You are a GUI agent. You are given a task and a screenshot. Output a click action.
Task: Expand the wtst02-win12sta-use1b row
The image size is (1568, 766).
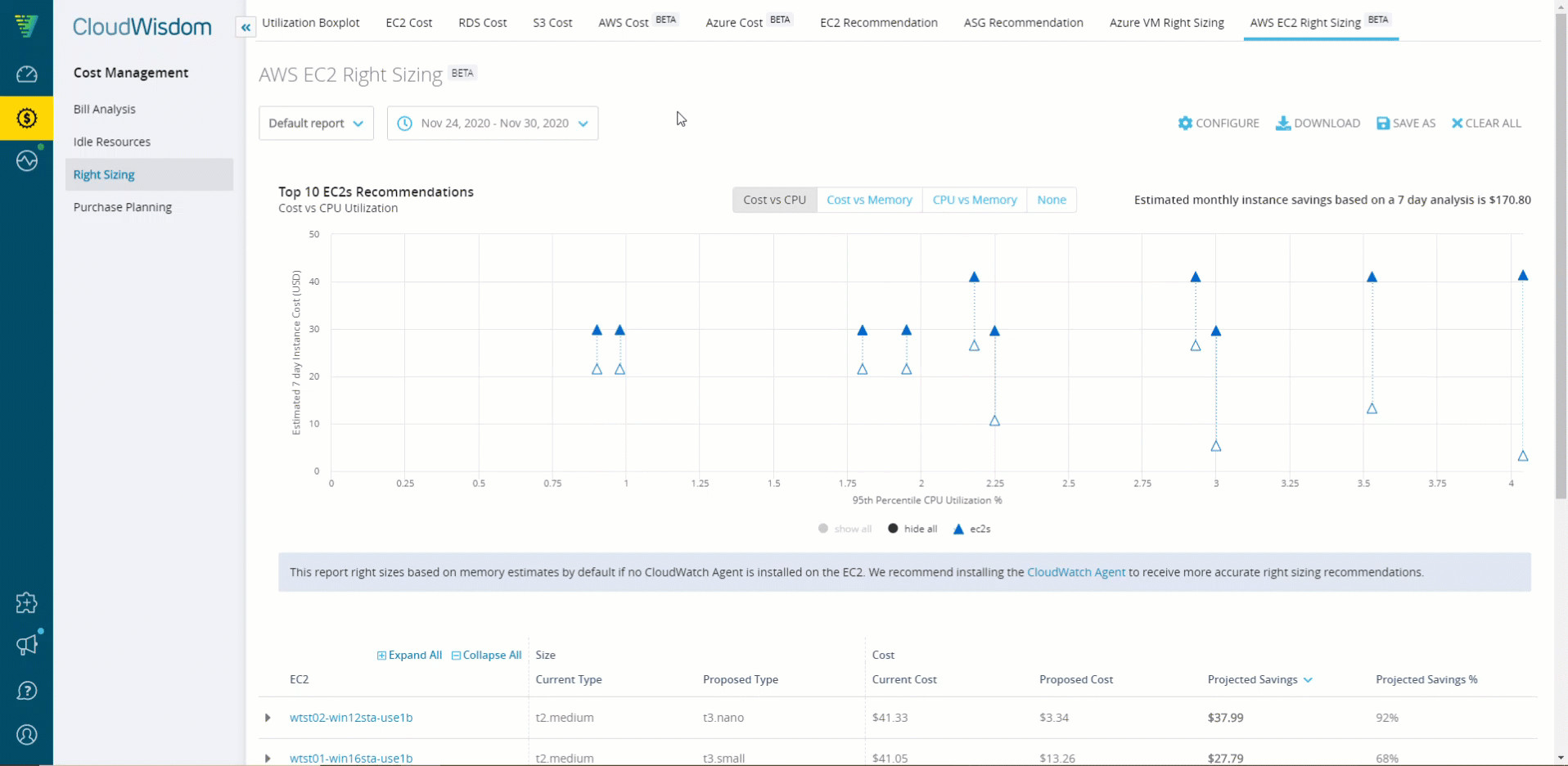[268, 718]
